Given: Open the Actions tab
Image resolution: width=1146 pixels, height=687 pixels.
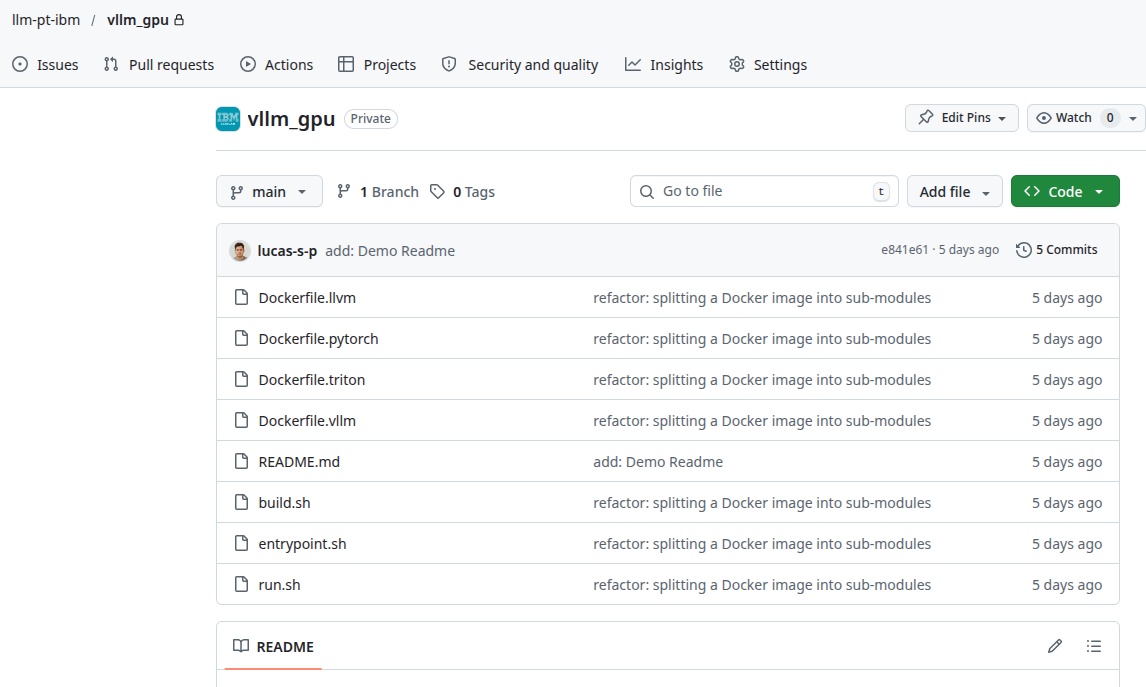Looking at the screenshot, I should (276, 64).
